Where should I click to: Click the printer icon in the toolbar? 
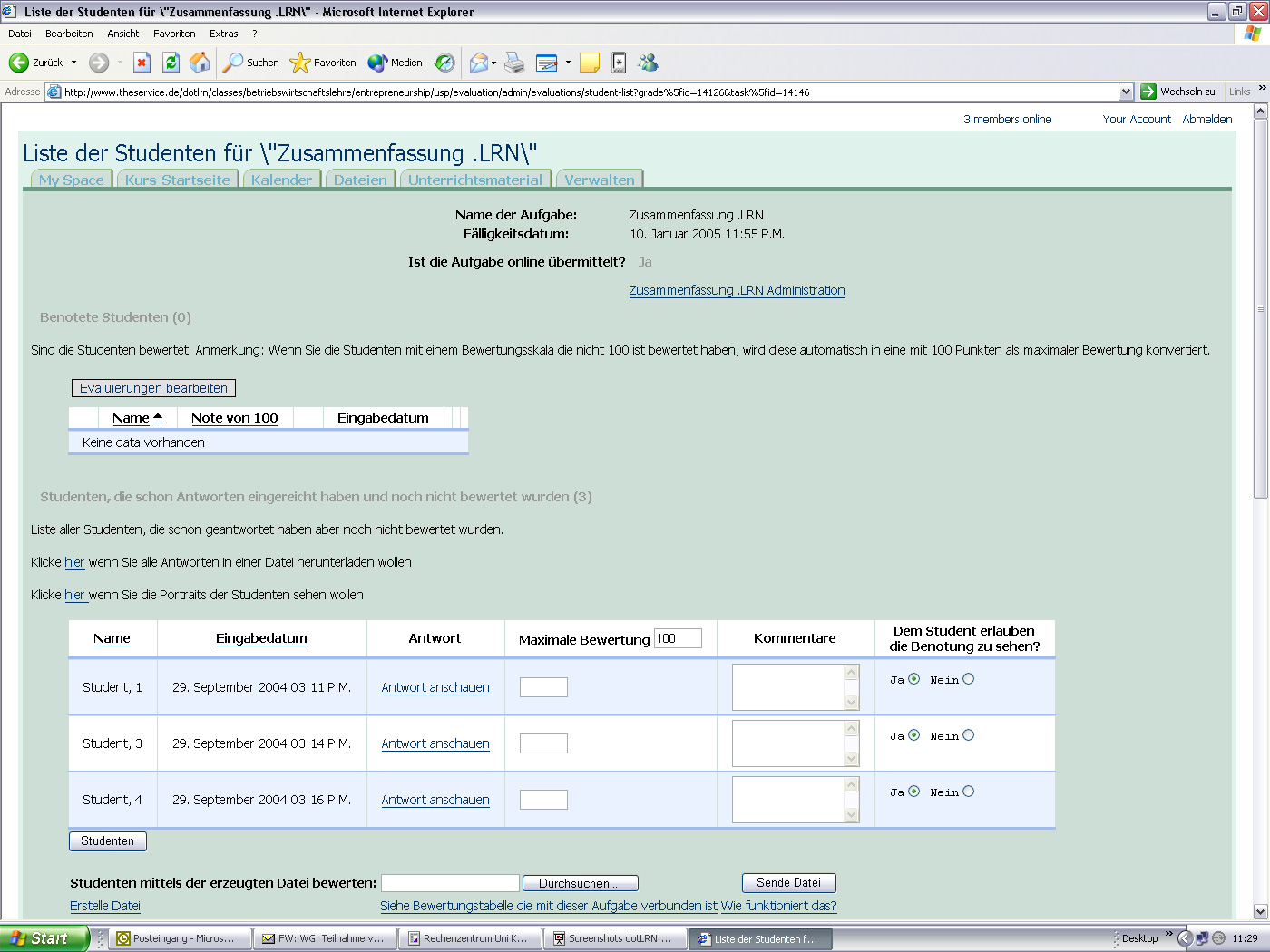[x=514, y=63]
